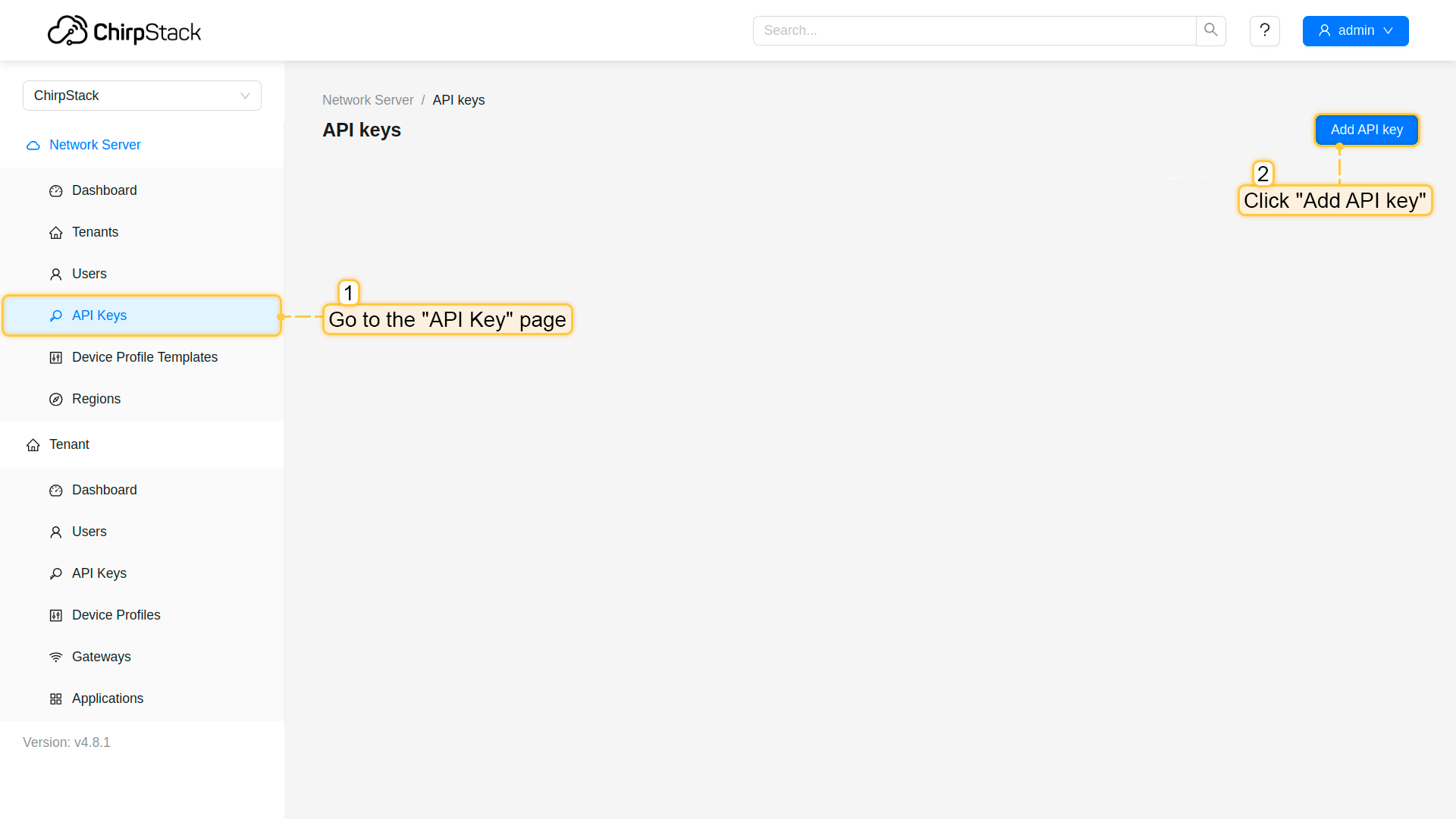
Task: Focus the Search input field
Action: 974,30
